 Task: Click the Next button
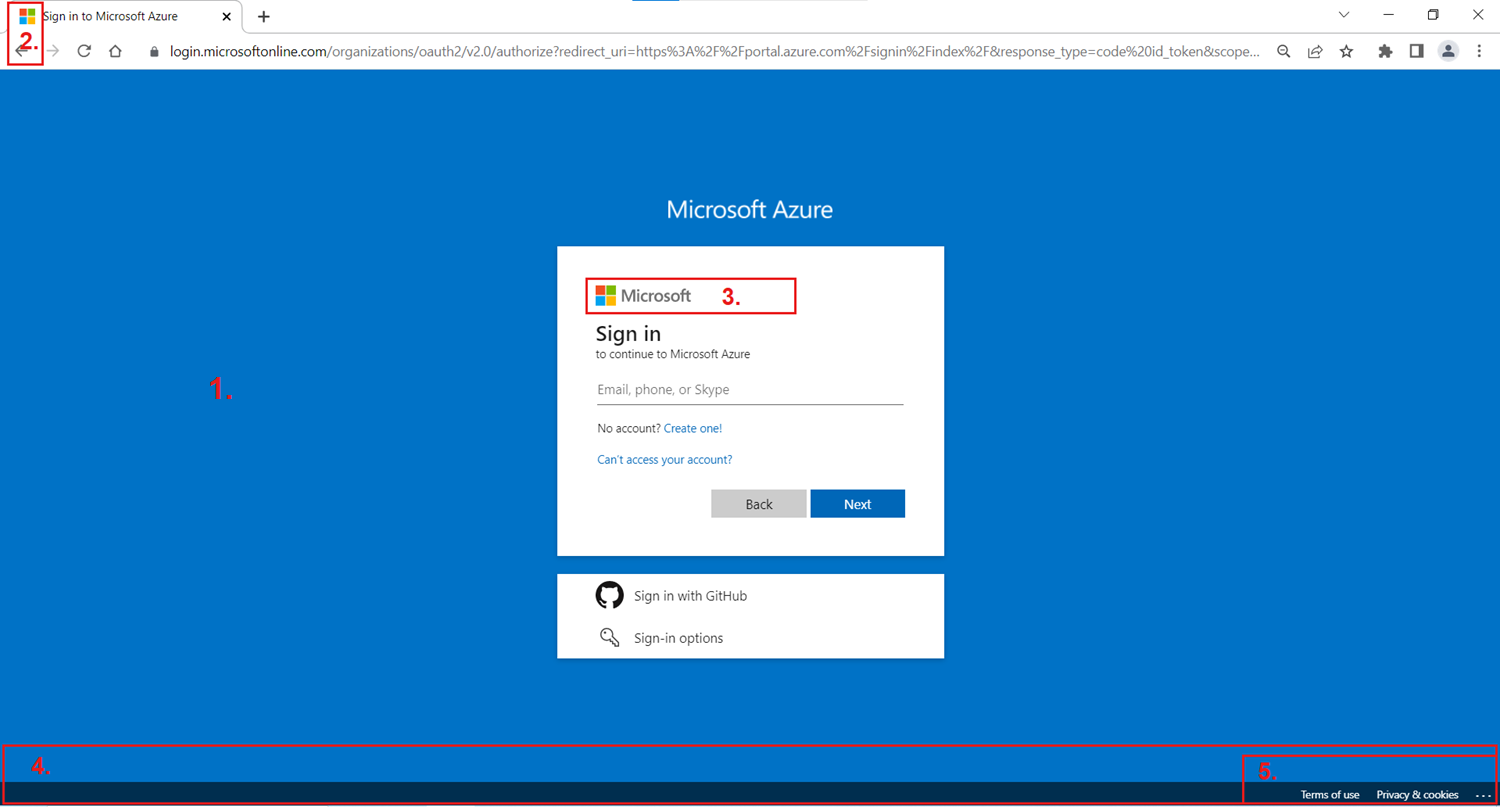tap(857, 503)
